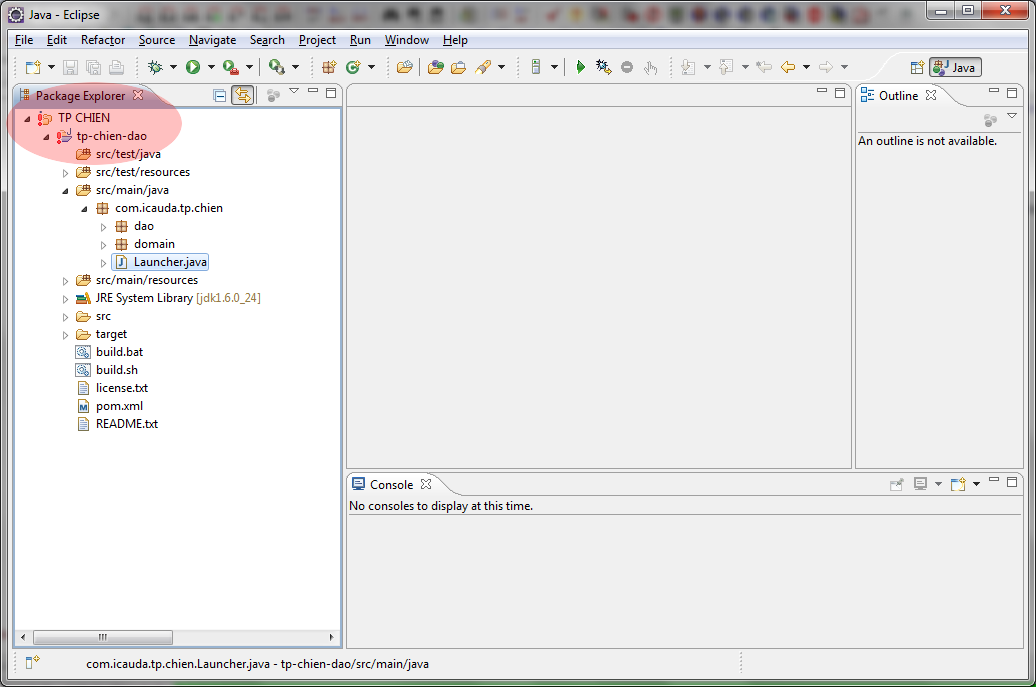Click the Open Perspective icon
1036x687 pixels.
tap(916, 67)
